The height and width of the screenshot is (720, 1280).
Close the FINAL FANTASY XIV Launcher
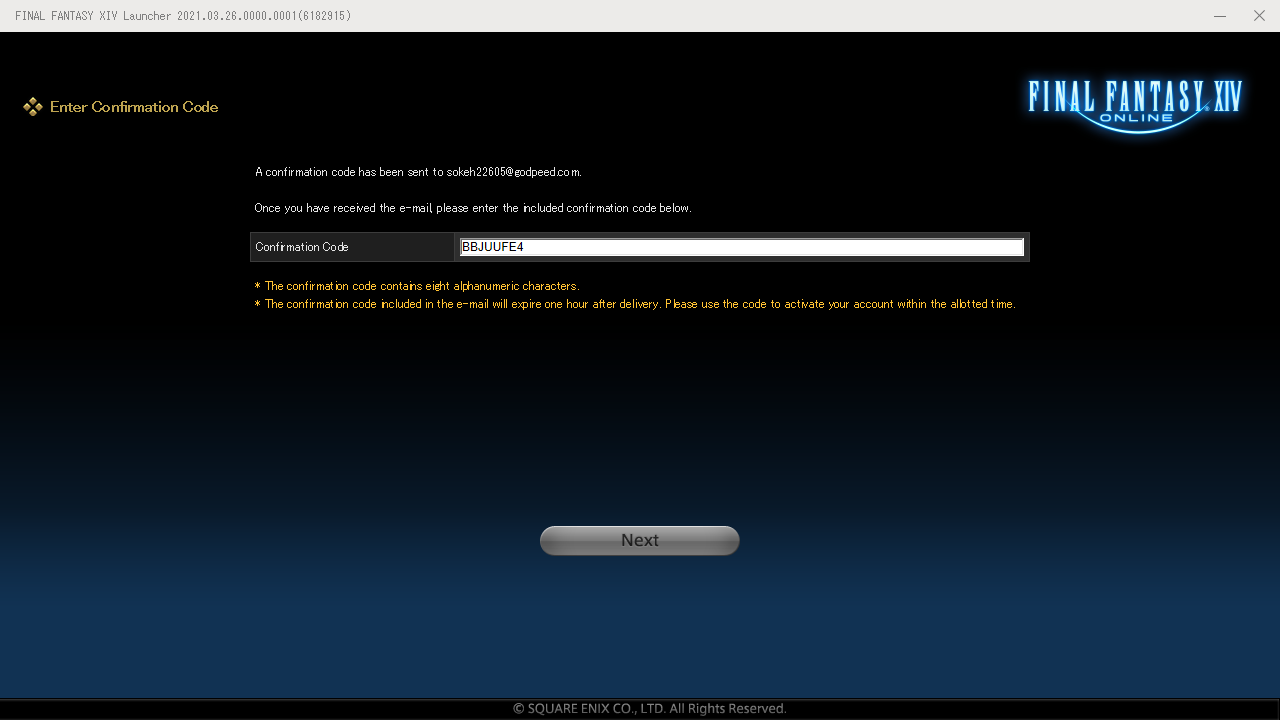(x=1258, y=16)
